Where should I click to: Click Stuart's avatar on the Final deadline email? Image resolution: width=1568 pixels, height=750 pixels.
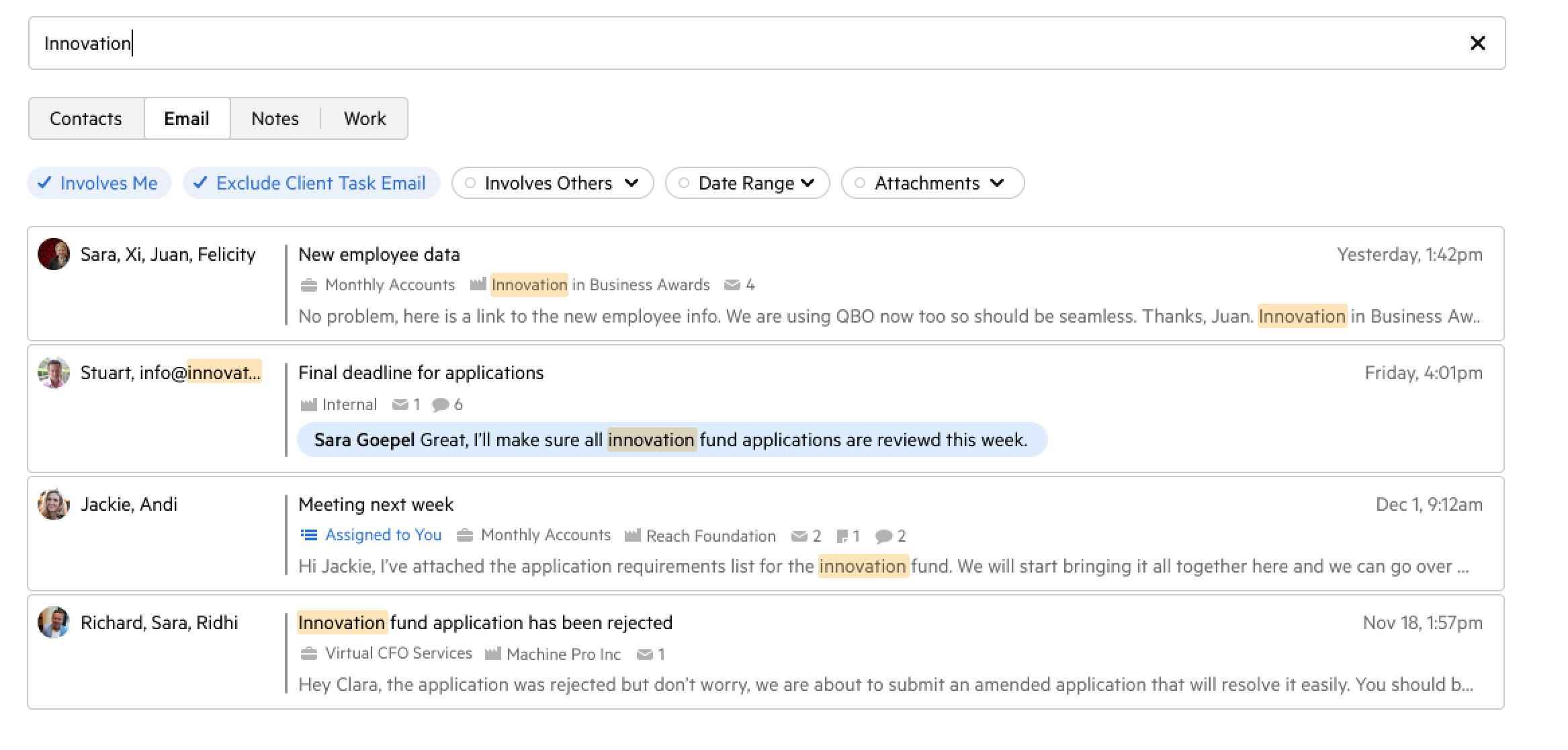[x=54, y=373]
